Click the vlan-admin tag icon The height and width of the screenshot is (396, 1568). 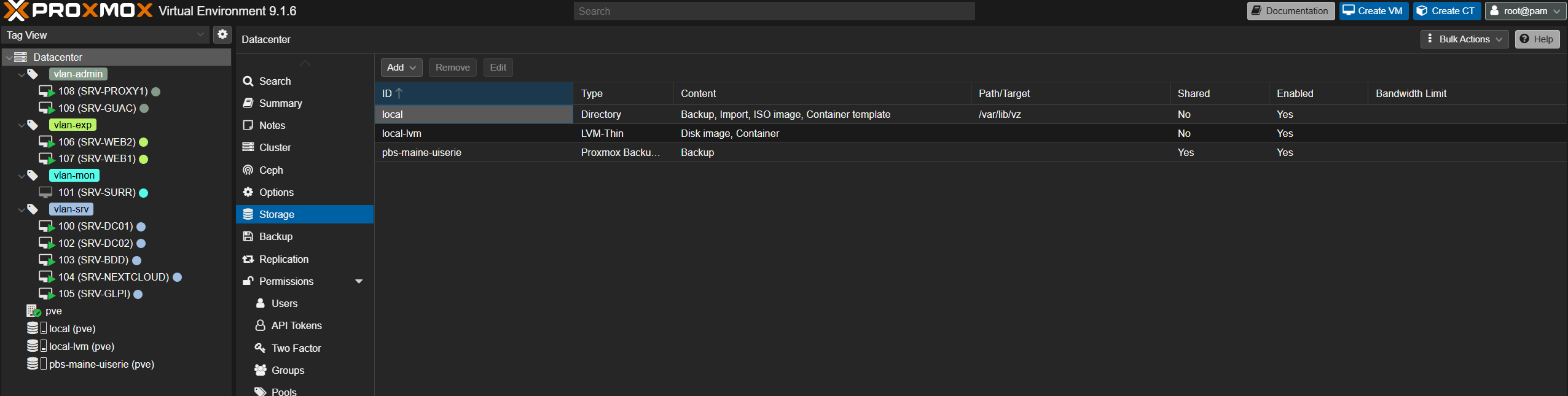coord(33,74)
